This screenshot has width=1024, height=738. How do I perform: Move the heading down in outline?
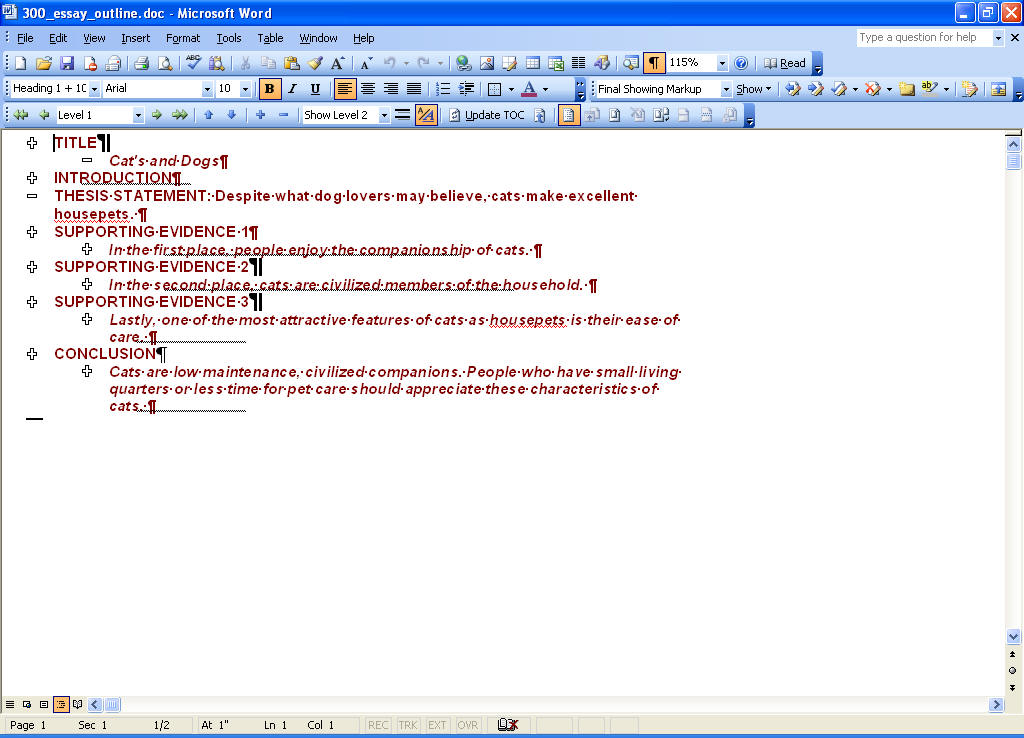pyautogui.click(x=231, y=115)
